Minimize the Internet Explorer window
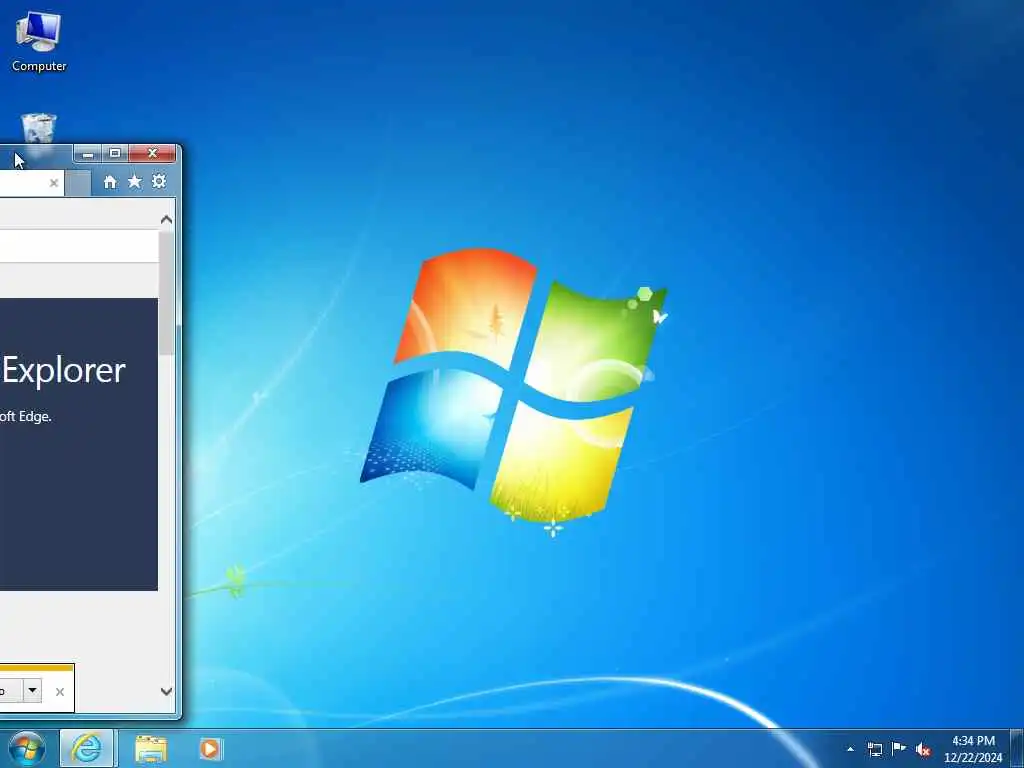 pos(88,153)
